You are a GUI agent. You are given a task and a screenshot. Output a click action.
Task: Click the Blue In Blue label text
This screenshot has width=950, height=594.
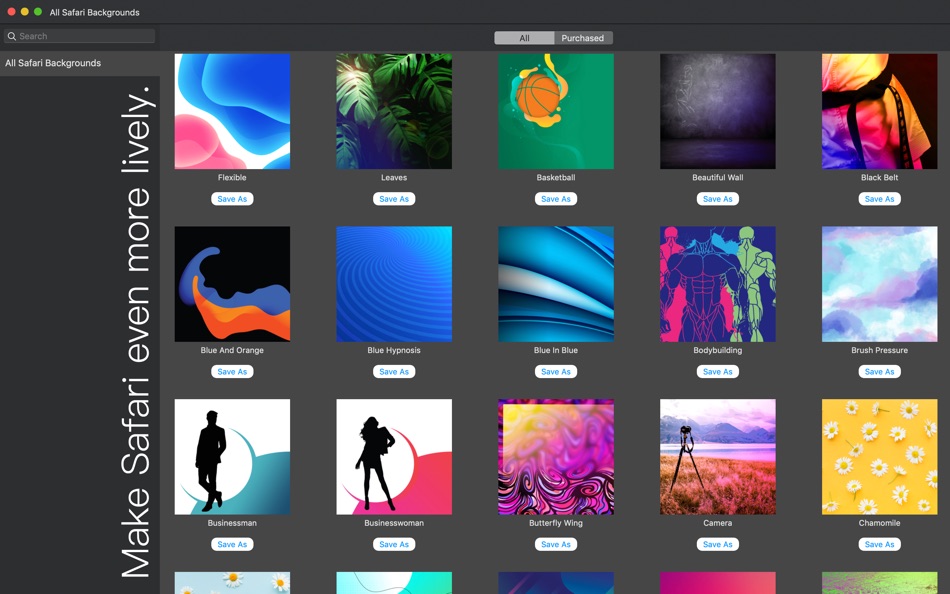[556, 350]
